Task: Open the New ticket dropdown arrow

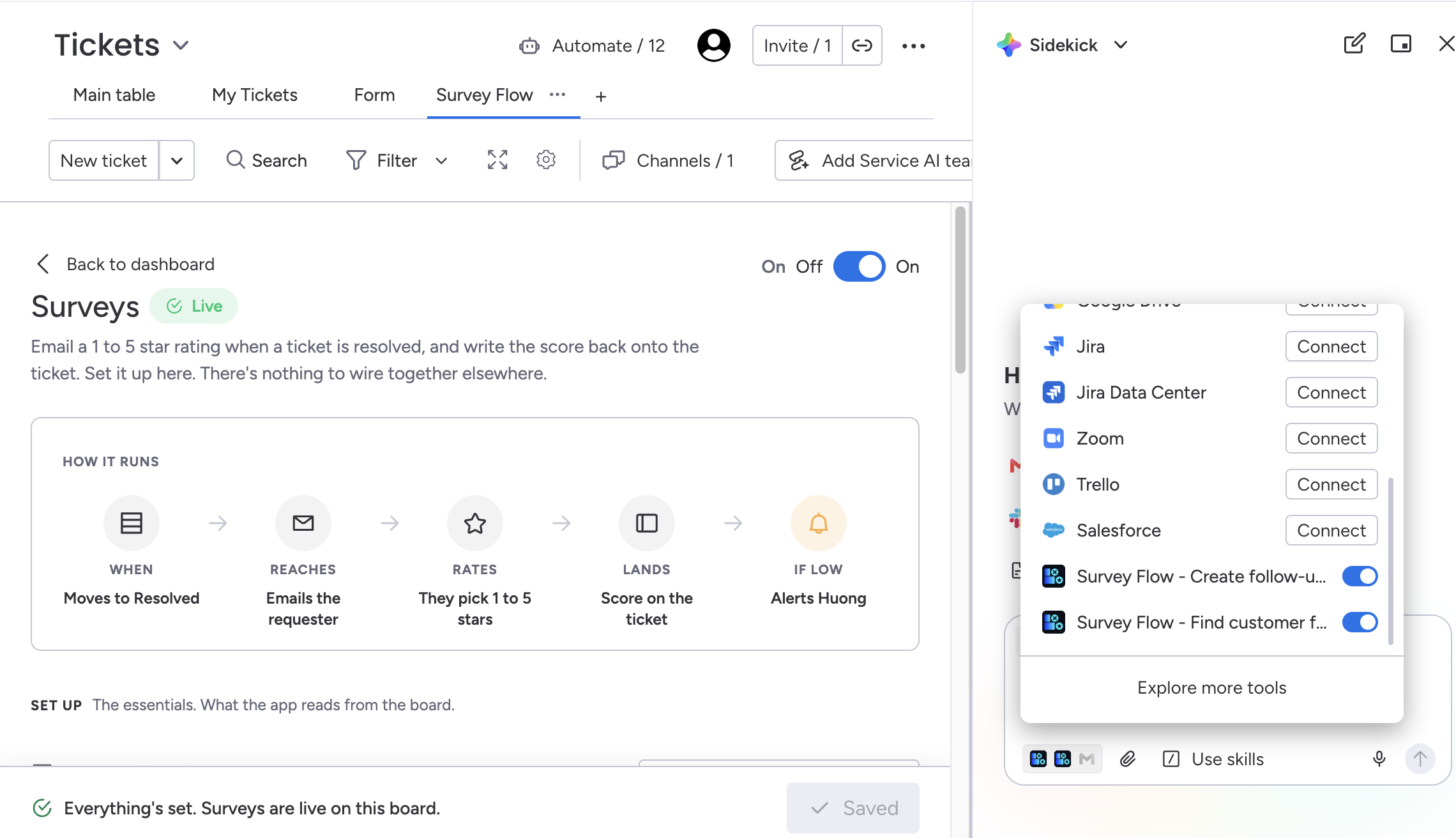Action: pyautogui.click(x=177, y=160)
